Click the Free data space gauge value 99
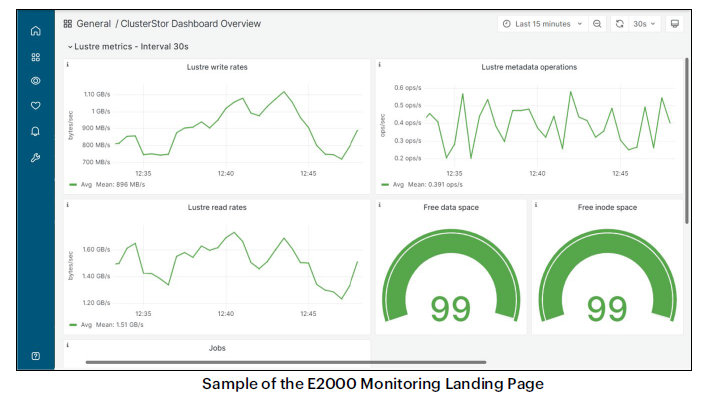This screenshot has width=706, height=397. [451, 309]
